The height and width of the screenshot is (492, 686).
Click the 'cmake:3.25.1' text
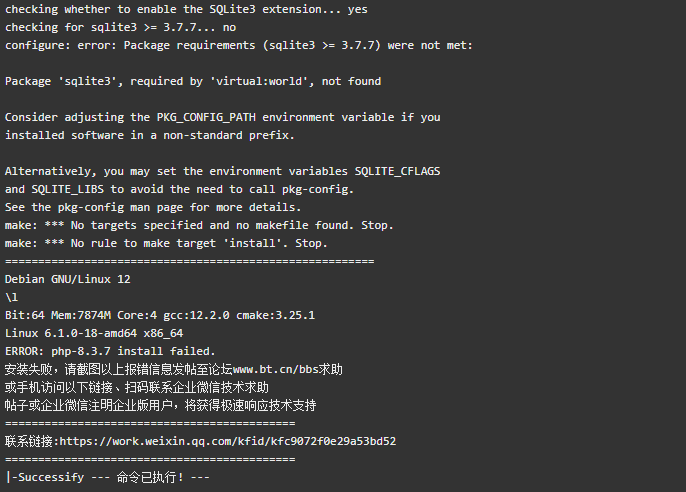coord(276,315)
